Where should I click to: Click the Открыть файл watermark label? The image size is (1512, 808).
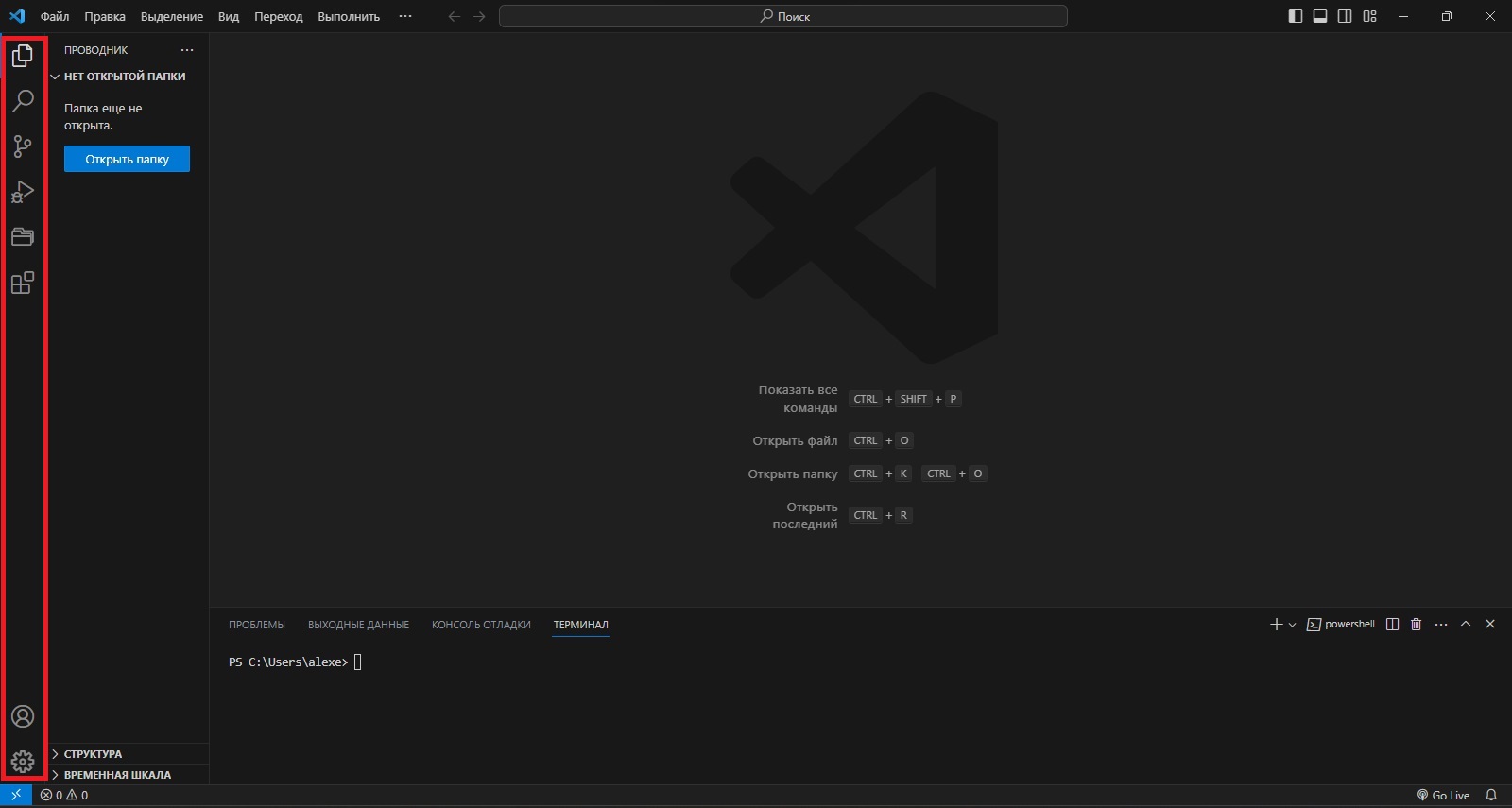click(x=795, y=440)
